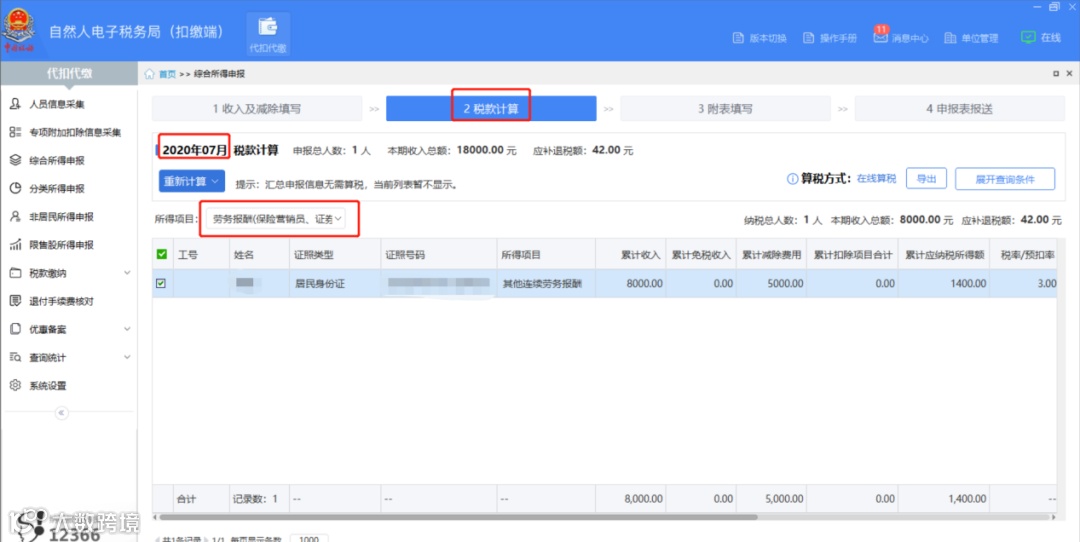Click the 在线算税 link
This screenshot has height=542, width=1080.
(876, 178)
